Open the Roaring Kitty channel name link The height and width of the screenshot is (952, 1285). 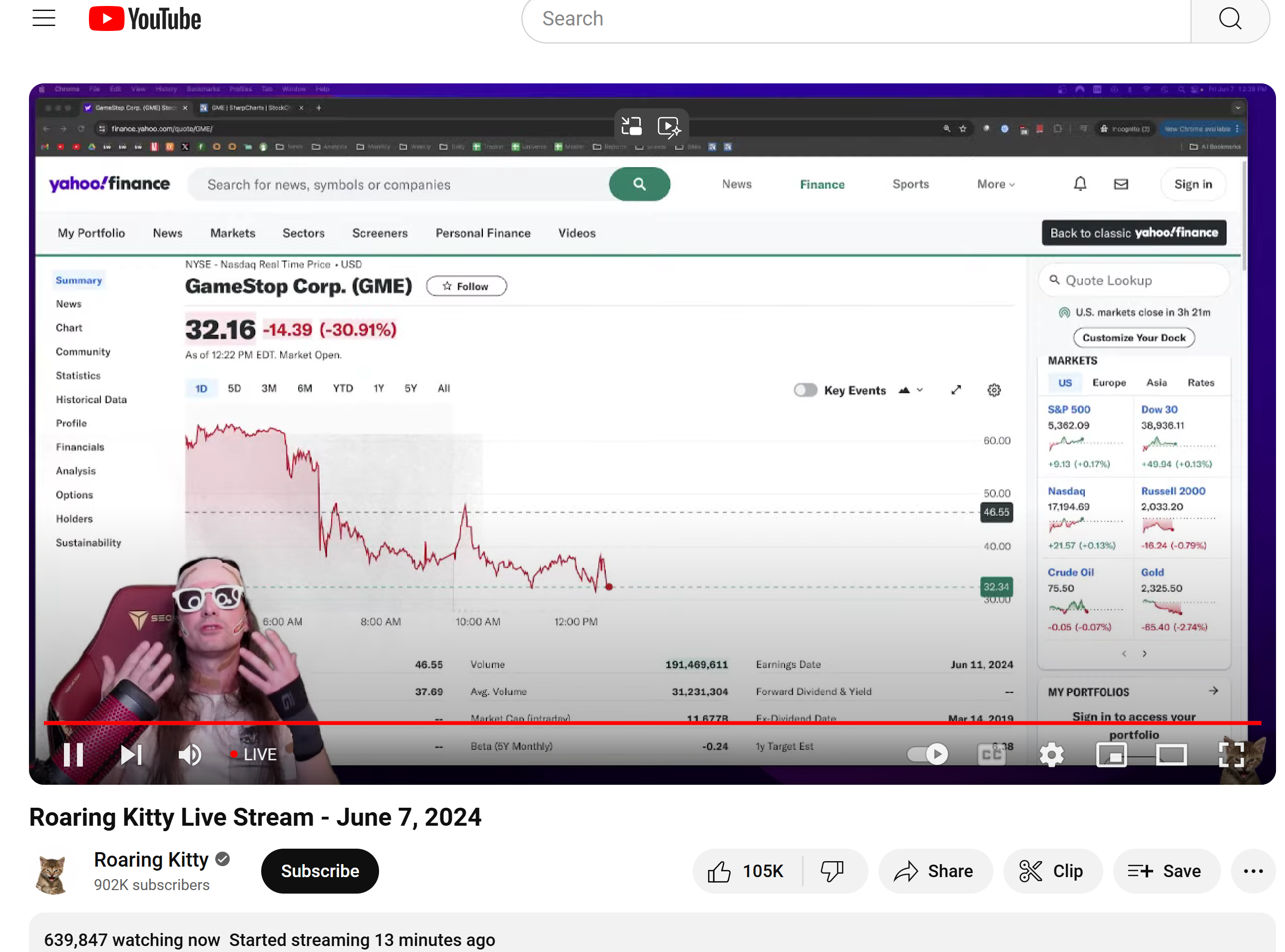[x=151, y=859]
